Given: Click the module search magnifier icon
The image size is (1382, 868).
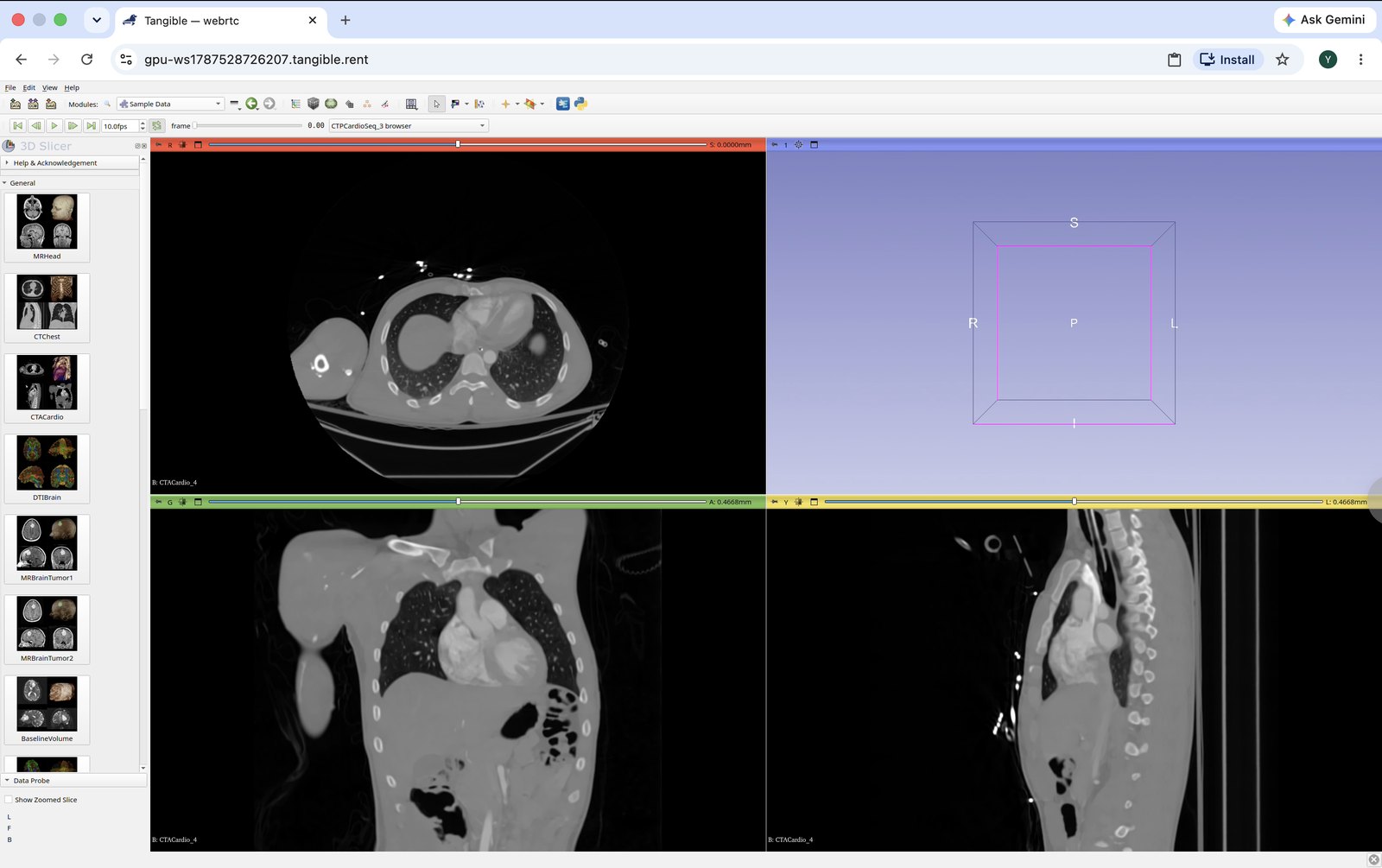Looking at the screenshot, I should click(107, 104).
